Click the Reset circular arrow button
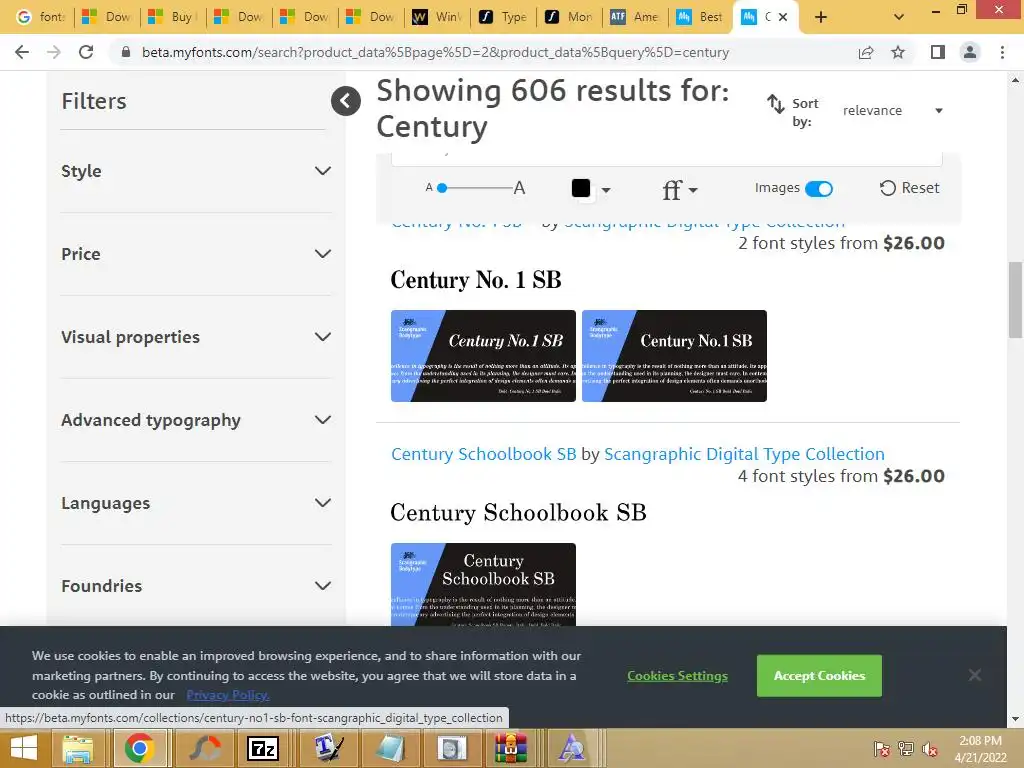Image resolution: width=1024 pixels, height=768 pixels. [x=909, y=188]
